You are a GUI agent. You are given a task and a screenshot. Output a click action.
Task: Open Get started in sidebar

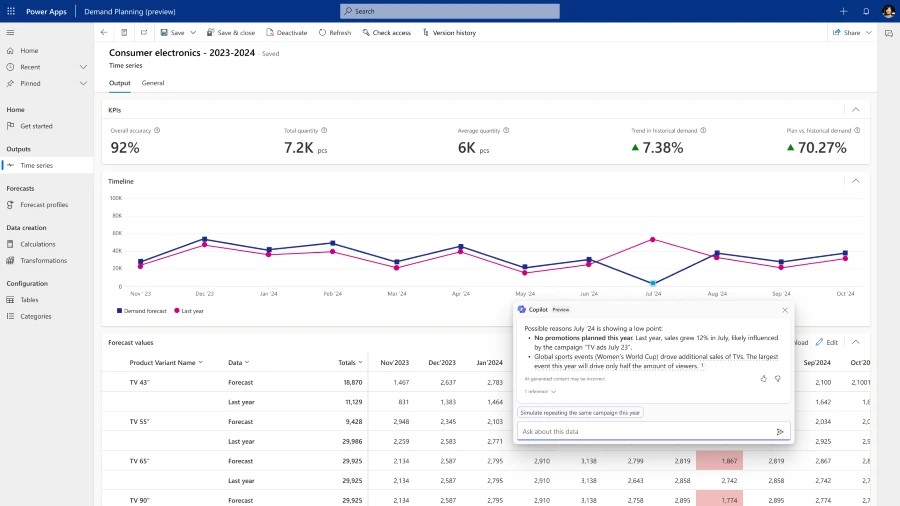36,126
